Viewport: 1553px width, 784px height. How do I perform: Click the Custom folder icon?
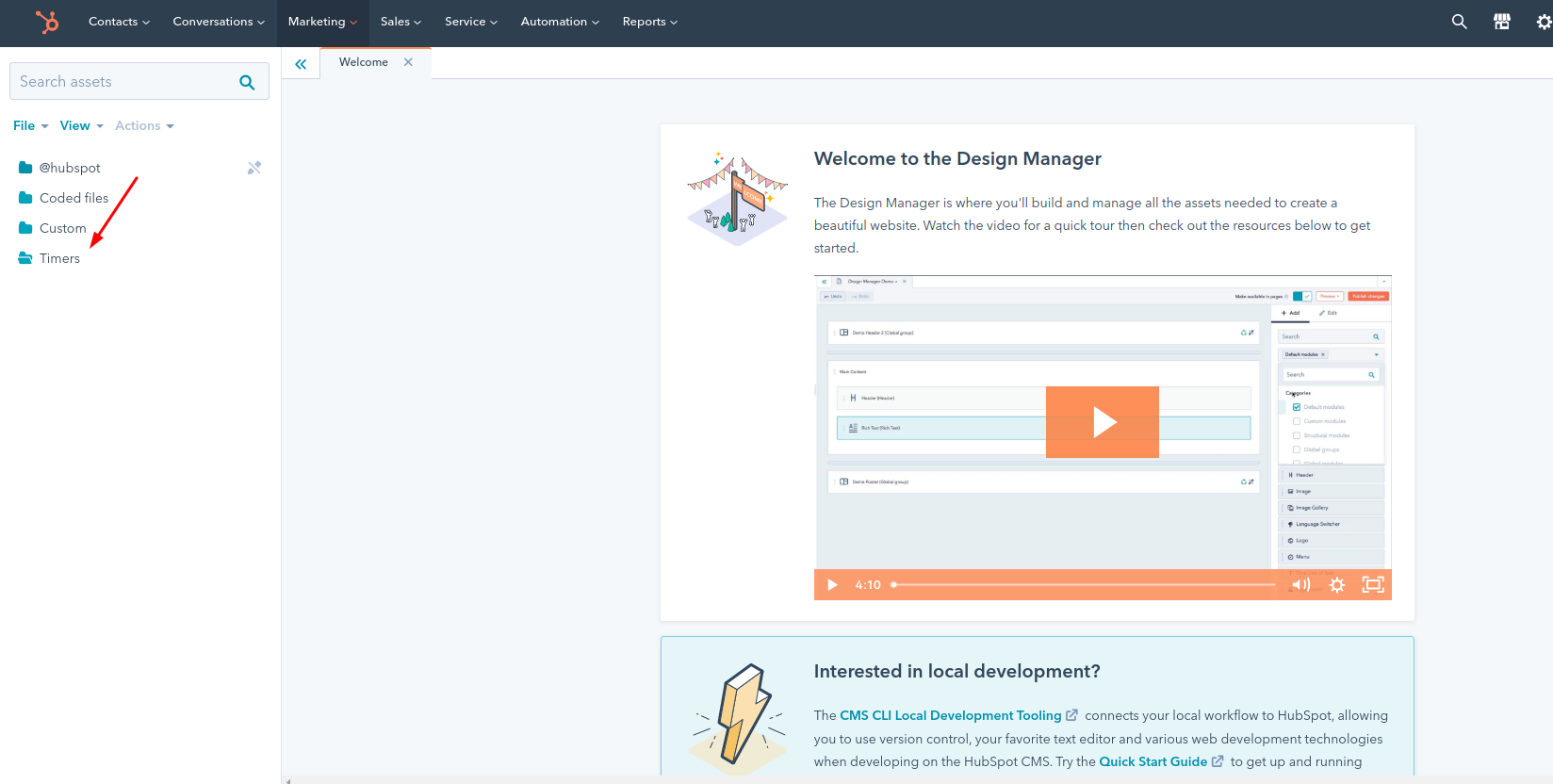(25, 228)
